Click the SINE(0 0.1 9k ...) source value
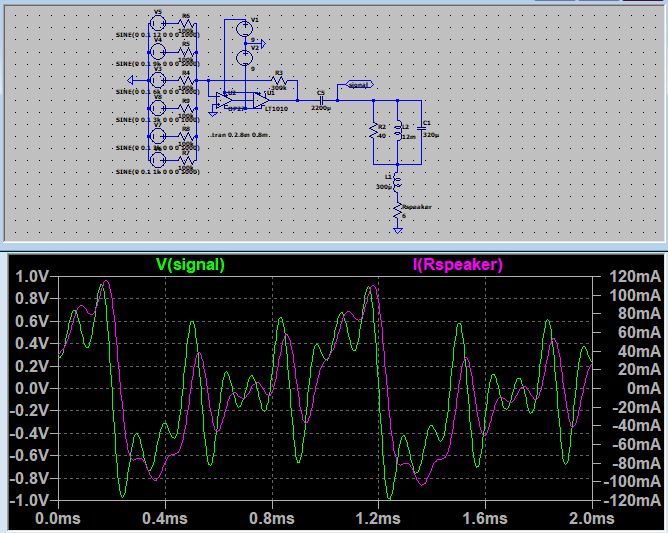 click(158, 63)
